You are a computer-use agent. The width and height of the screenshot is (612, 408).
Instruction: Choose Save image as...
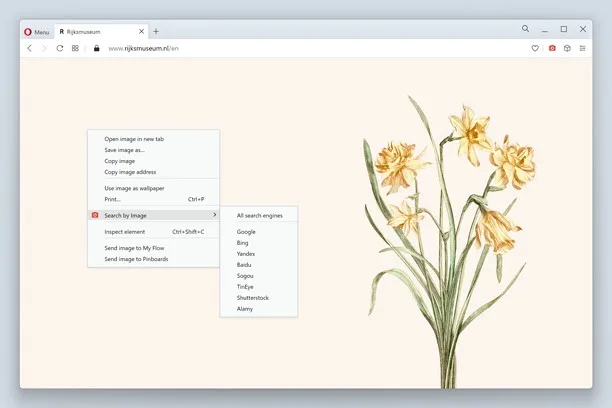tap(153, 150)
